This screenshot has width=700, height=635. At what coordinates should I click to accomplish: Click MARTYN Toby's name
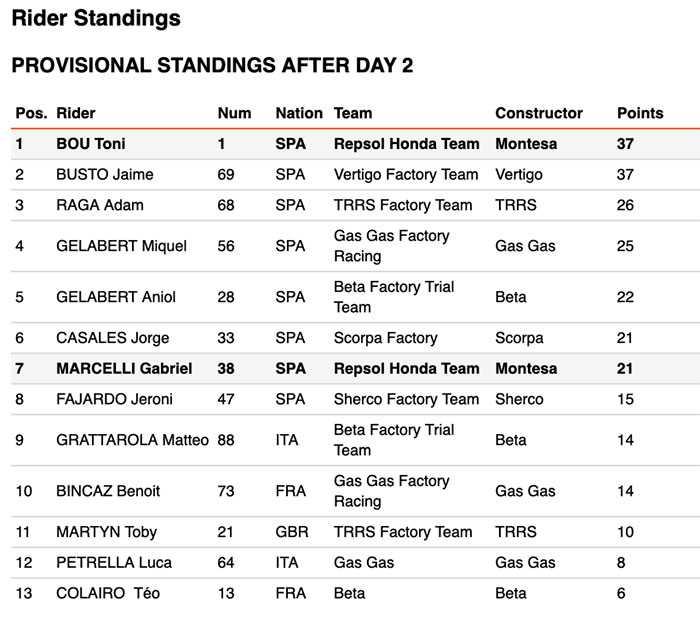[107, 532]
